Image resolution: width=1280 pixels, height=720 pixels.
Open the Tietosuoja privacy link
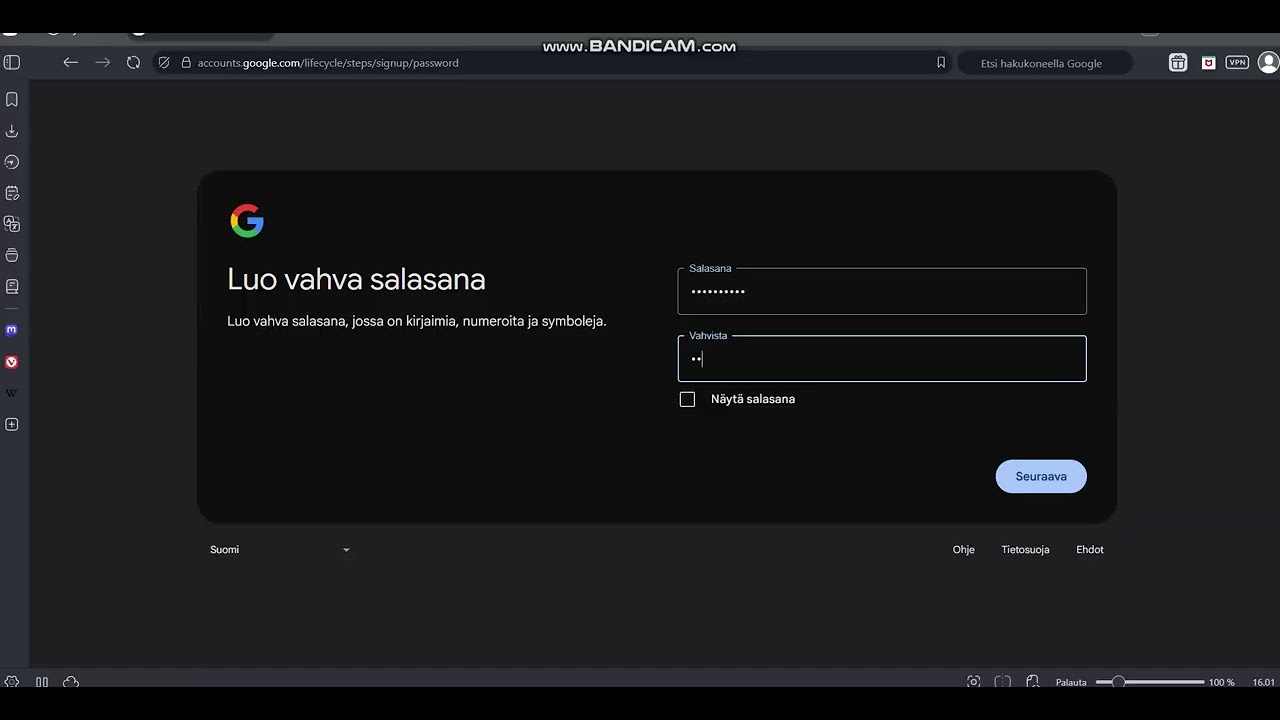pos(1025,549)
